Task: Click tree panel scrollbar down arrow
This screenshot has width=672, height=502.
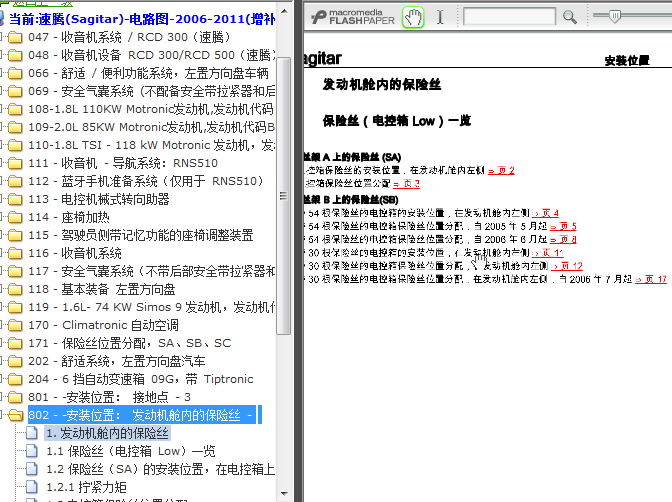Action: (x=284, y=493)
